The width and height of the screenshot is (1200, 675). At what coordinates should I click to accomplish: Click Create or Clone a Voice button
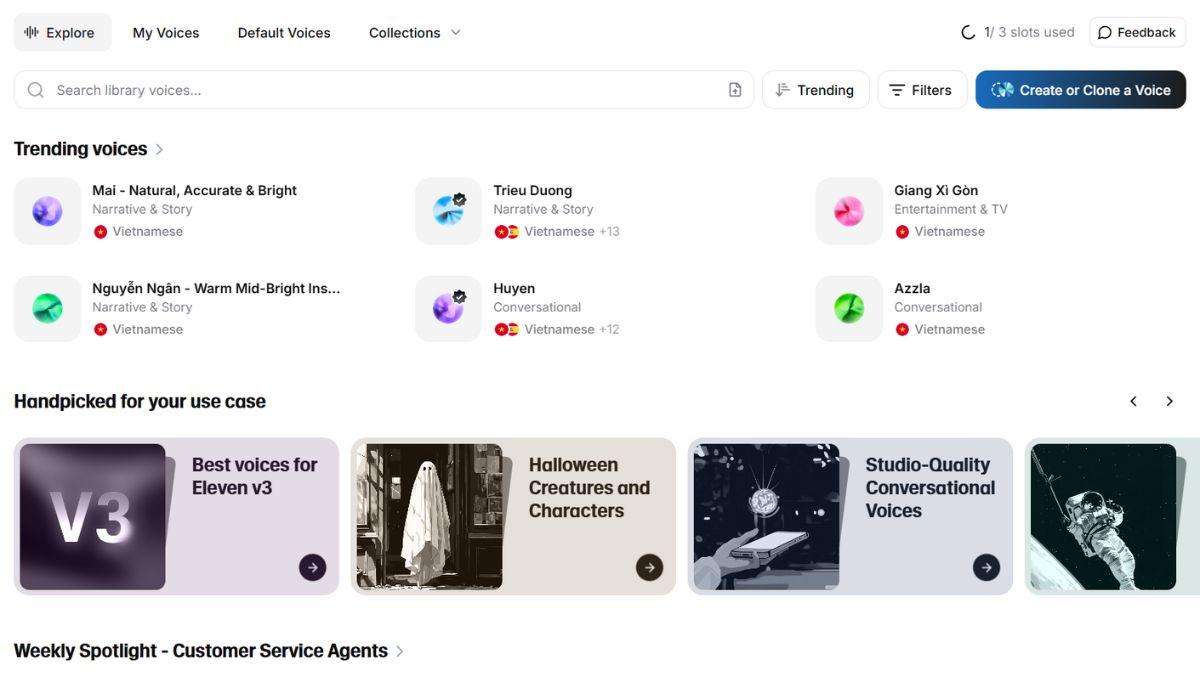(1080, 90)
